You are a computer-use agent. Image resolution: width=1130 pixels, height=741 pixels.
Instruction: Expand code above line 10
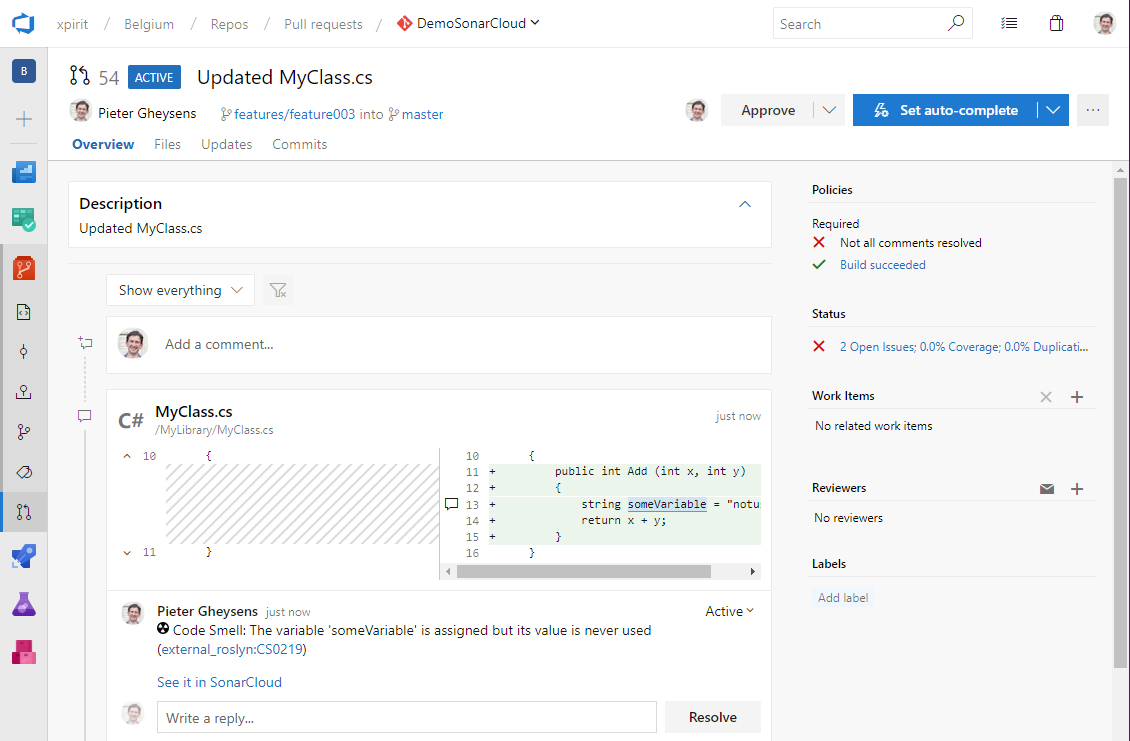(x=127, y=456)
